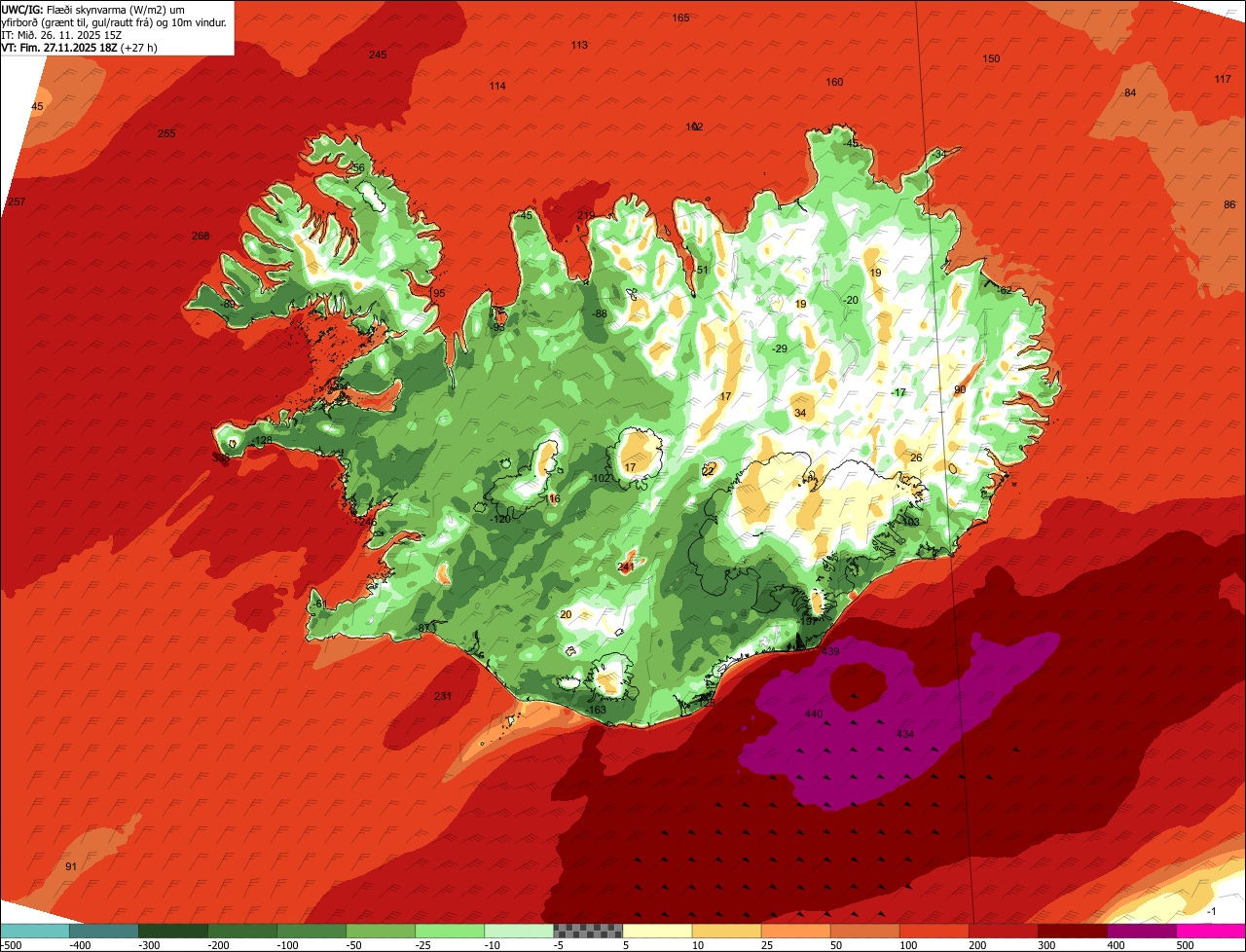Click the title line "UWC/IG: Flæði skynvarma (W/m2) um"
The image size is (1246, 952).
[93, 10]
